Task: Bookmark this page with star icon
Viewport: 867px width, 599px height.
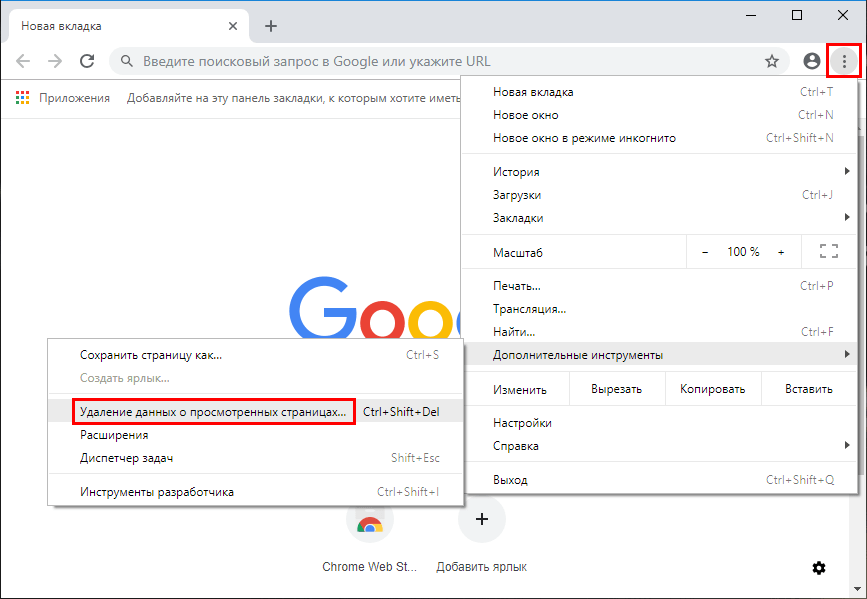Action: [772, 61]
